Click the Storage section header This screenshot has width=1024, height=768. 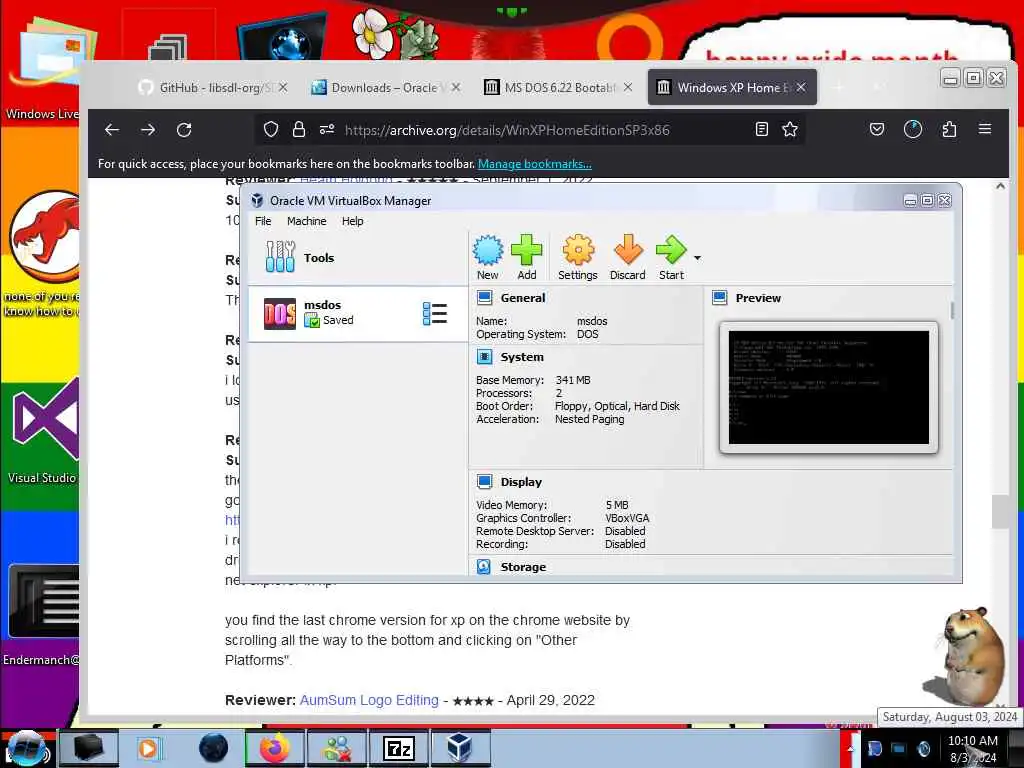(x=522, y=567)
